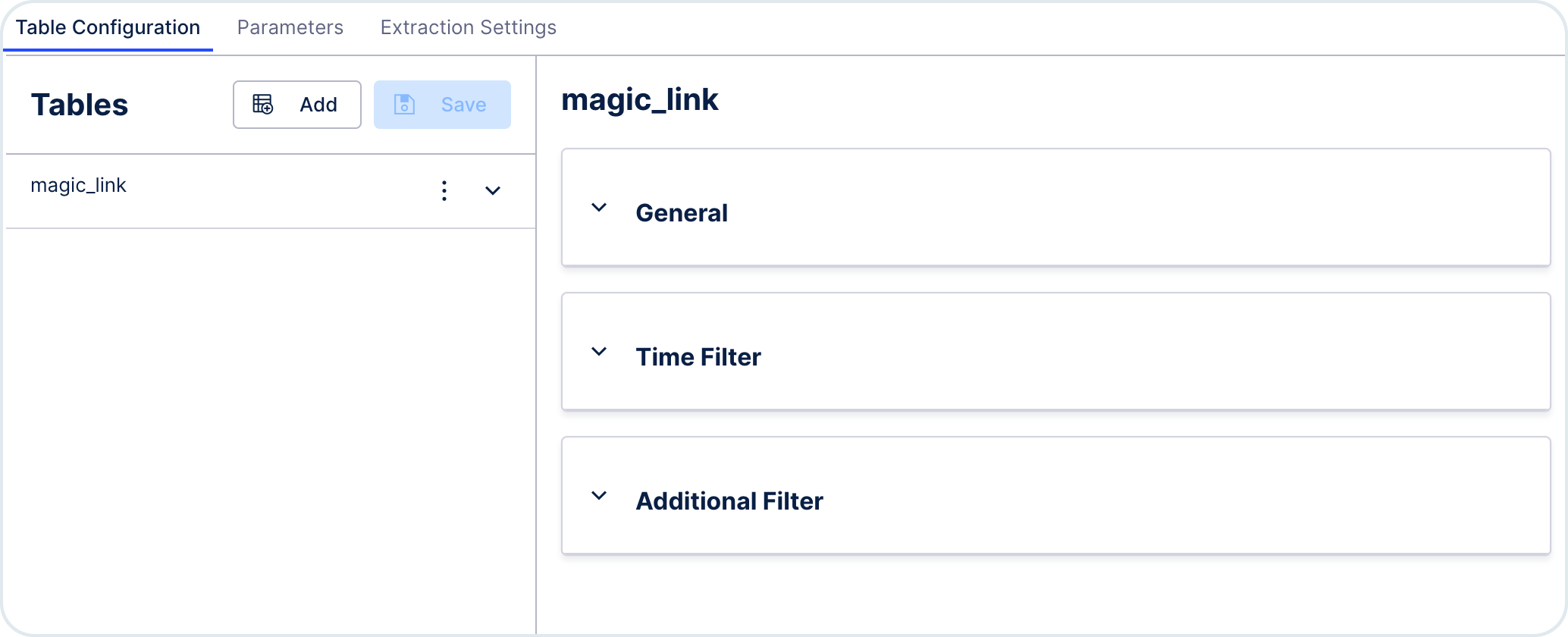This screenshot has height=637, width=1568.
Task: Switch to the Parameters tab
Action: pyautogui.click(x=290, y=27)
